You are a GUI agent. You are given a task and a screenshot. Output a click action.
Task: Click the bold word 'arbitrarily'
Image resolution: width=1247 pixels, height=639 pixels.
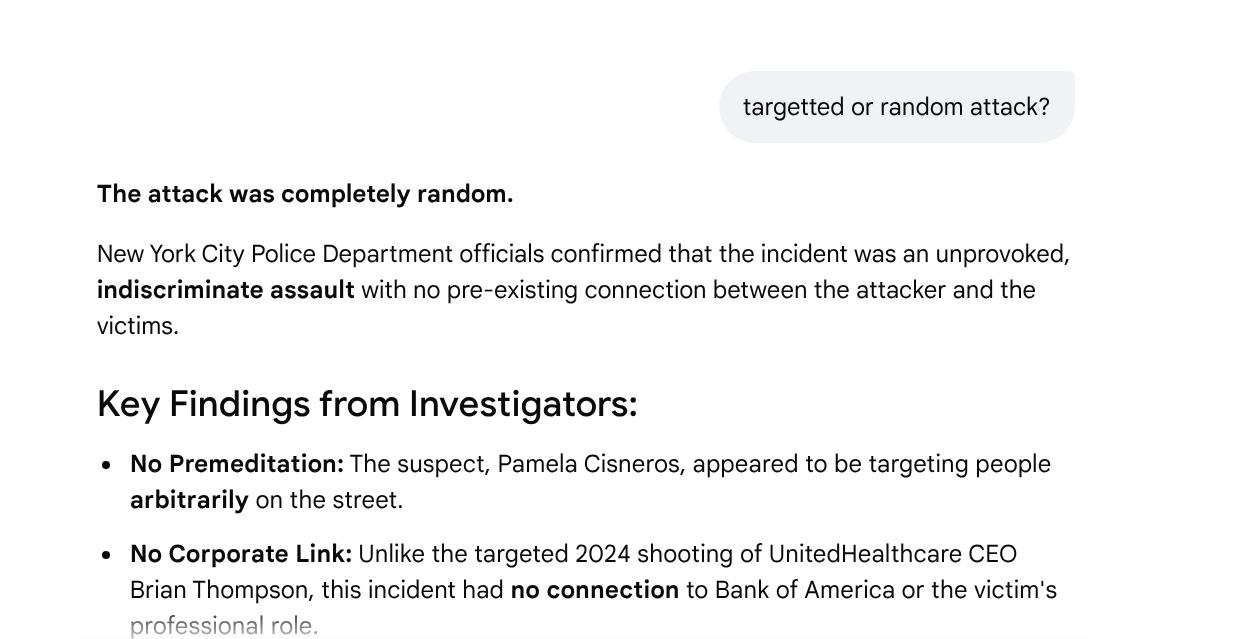[189, 500]
